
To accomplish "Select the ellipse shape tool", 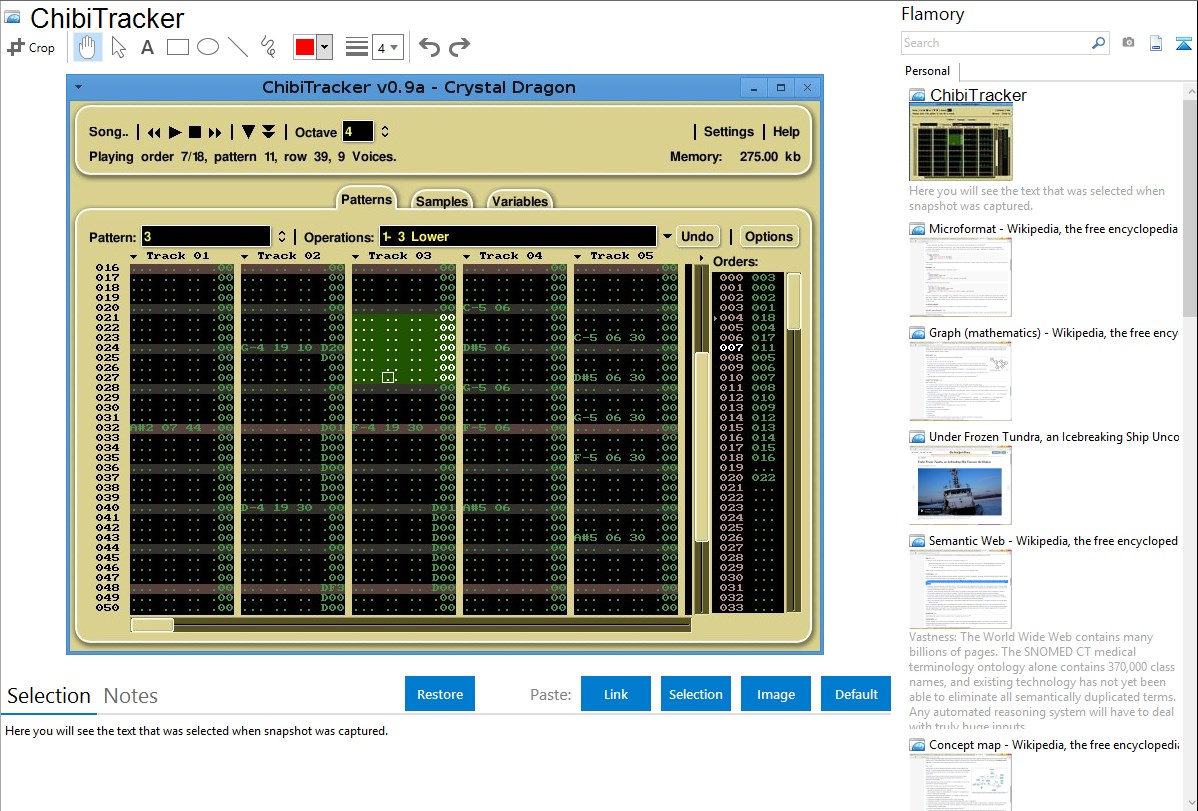I will tap(208, 47).
